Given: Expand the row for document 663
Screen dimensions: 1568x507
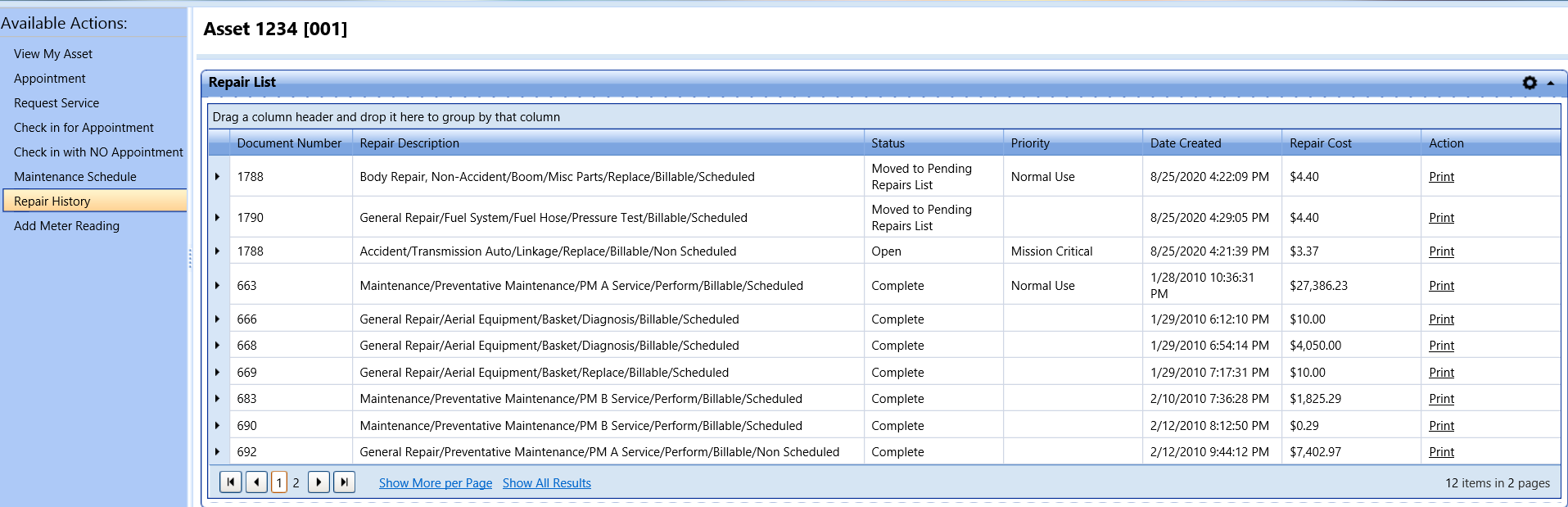Looking at the screenshot, I should pos(218,285).
